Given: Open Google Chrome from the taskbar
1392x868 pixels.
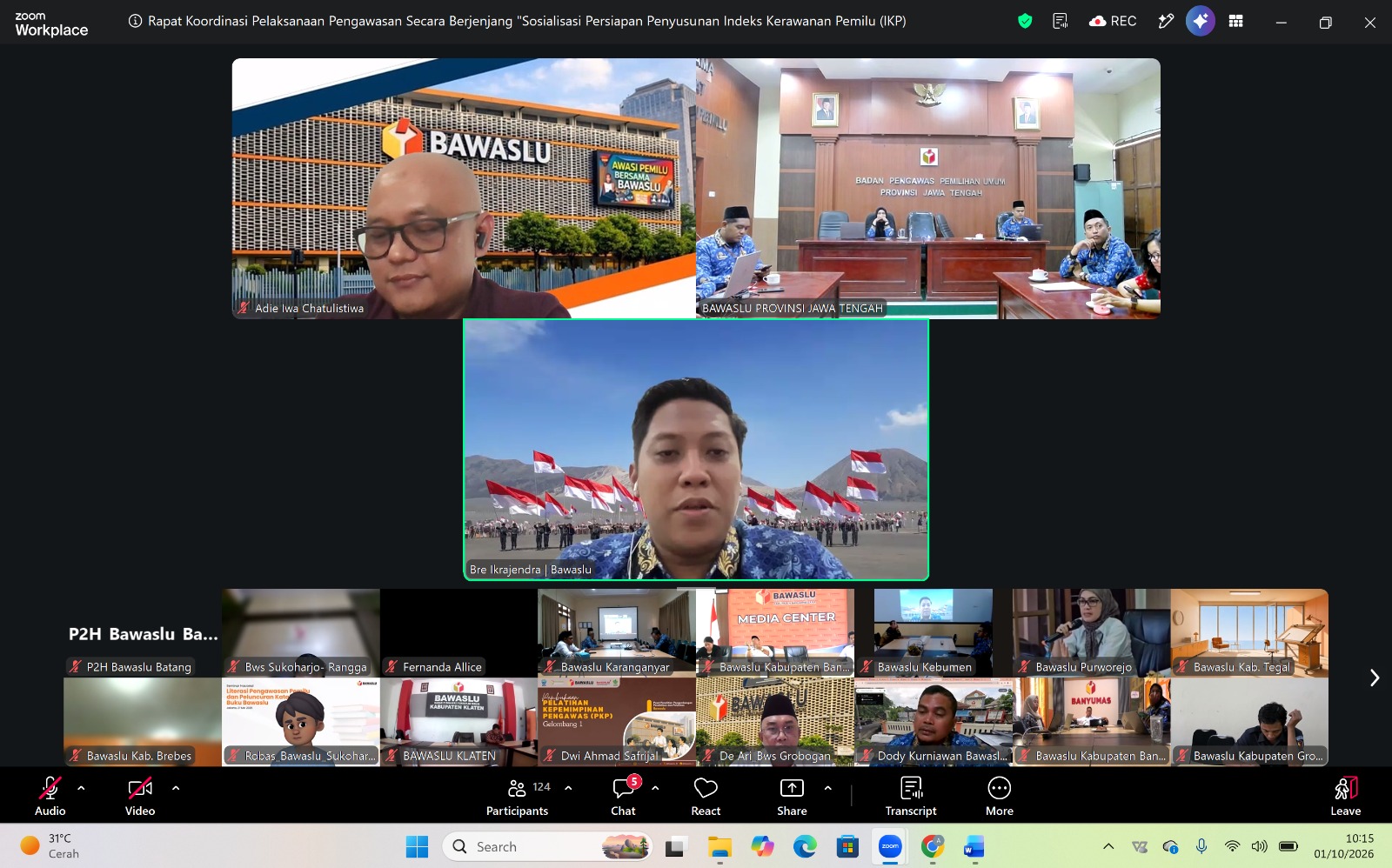Looking at the screenshot, I should (933, 846).
